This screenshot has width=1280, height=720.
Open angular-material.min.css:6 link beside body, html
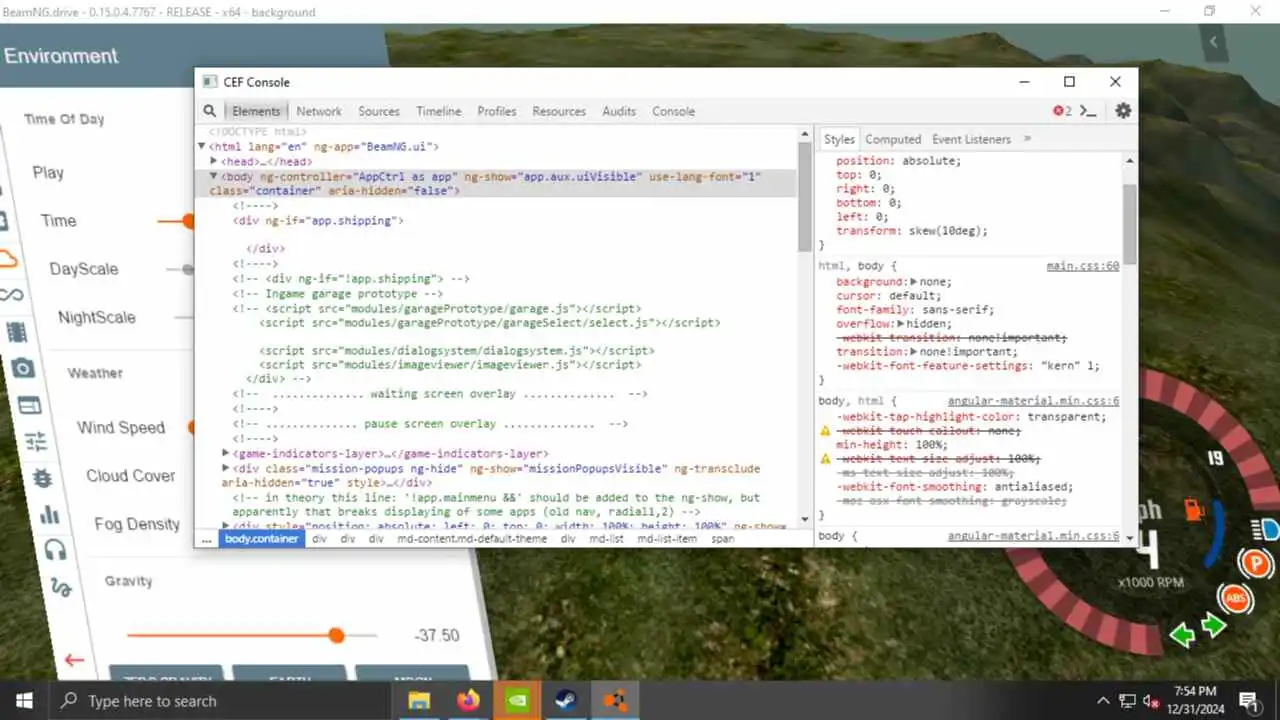coord(1034,401)
